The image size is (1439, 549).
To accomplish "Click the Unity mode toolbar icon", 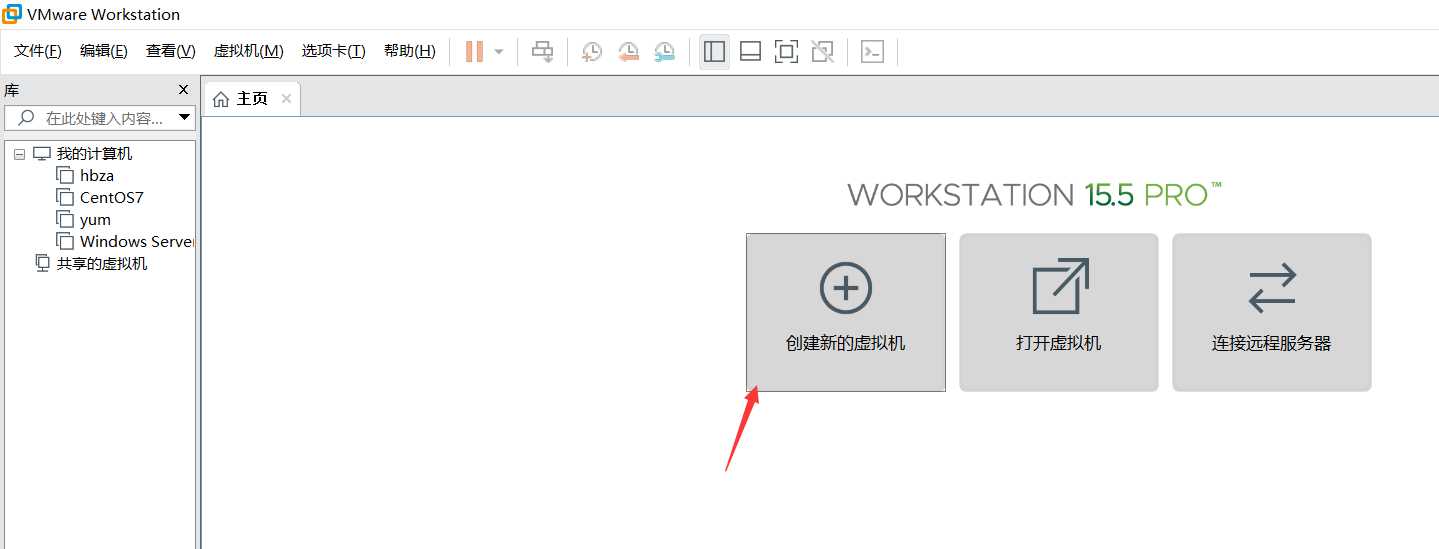I will click(x=822, y=51).
